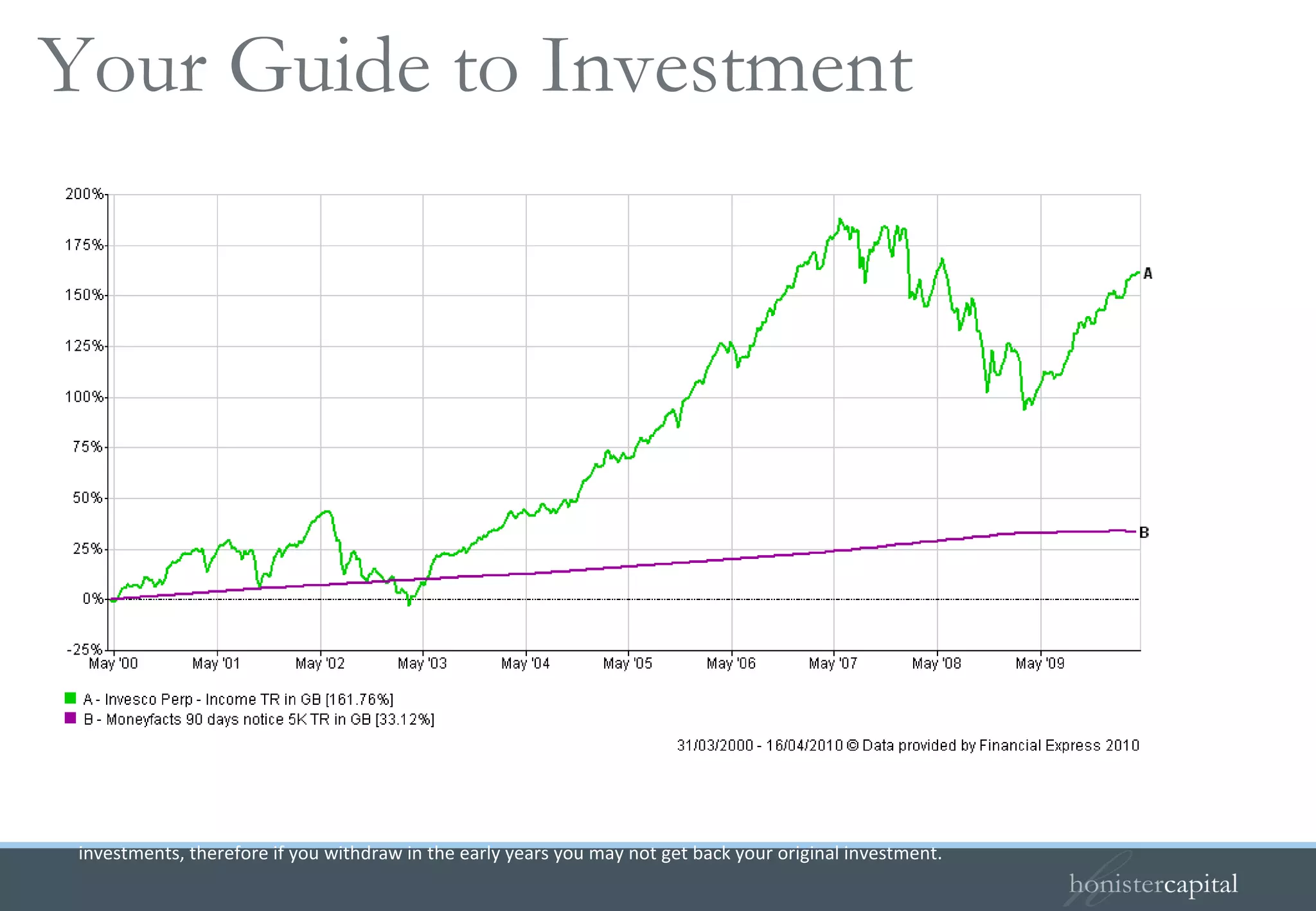Image resolution: width=1316 pixels, height=911 pixels.
Task: Click the May '09 x-axis label
Action: pyautogui.click(x=1040, y=664)
